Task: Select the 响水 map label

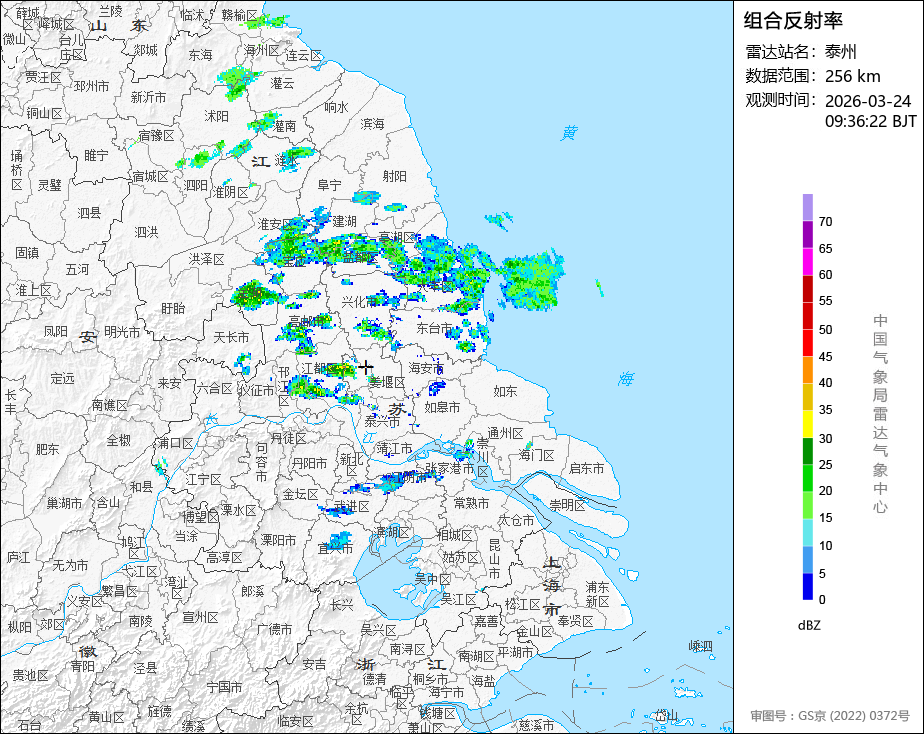Action: tap(336, 107)
